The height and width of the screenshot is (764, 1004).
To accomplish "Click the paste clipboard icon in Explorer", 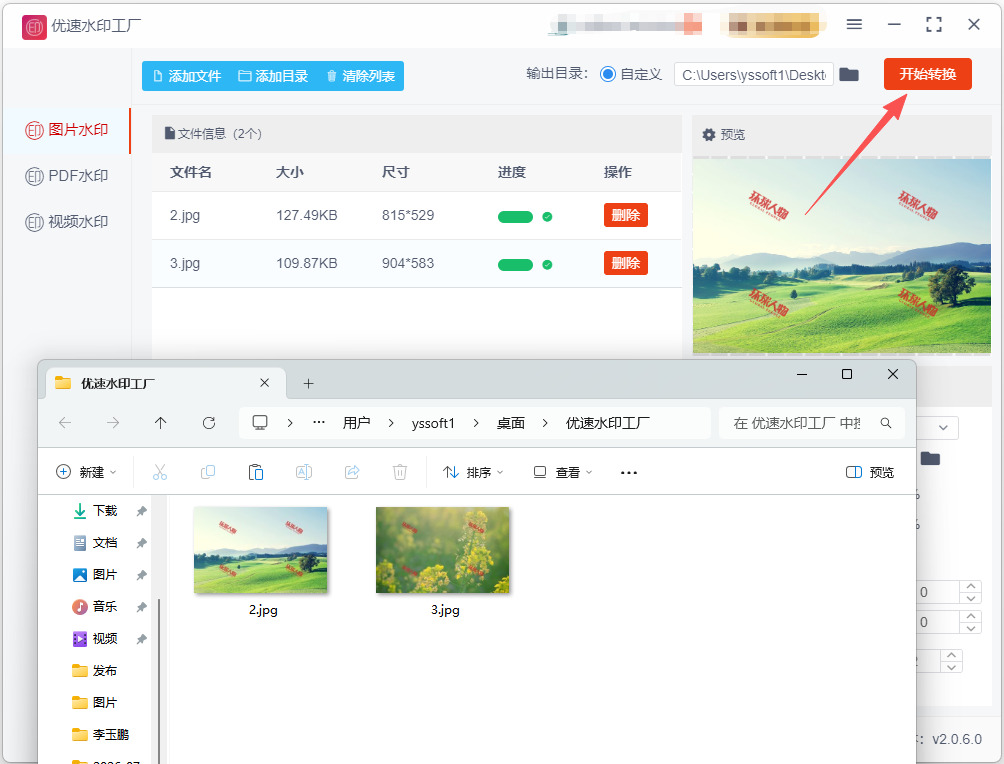I will pyautogui.click(x=255, y=473).
